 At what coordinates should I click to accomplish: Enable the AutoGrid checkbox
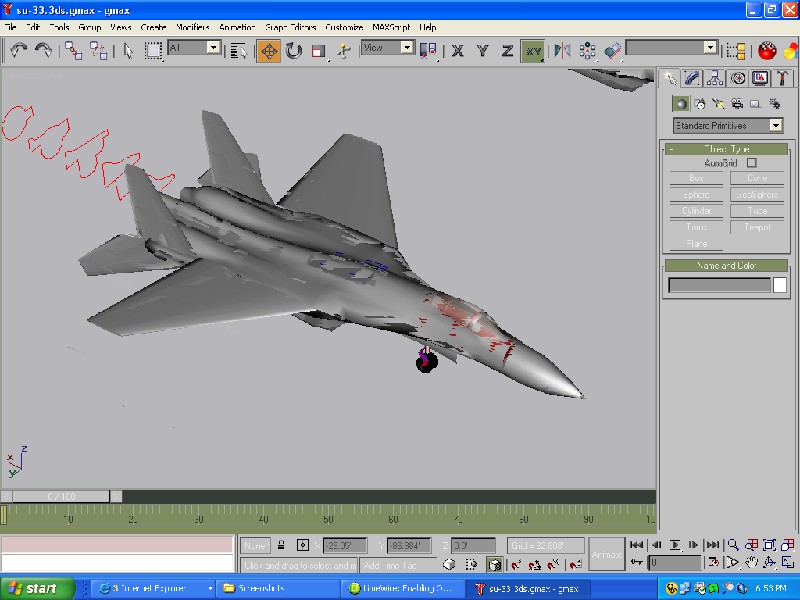click(752, 163)
